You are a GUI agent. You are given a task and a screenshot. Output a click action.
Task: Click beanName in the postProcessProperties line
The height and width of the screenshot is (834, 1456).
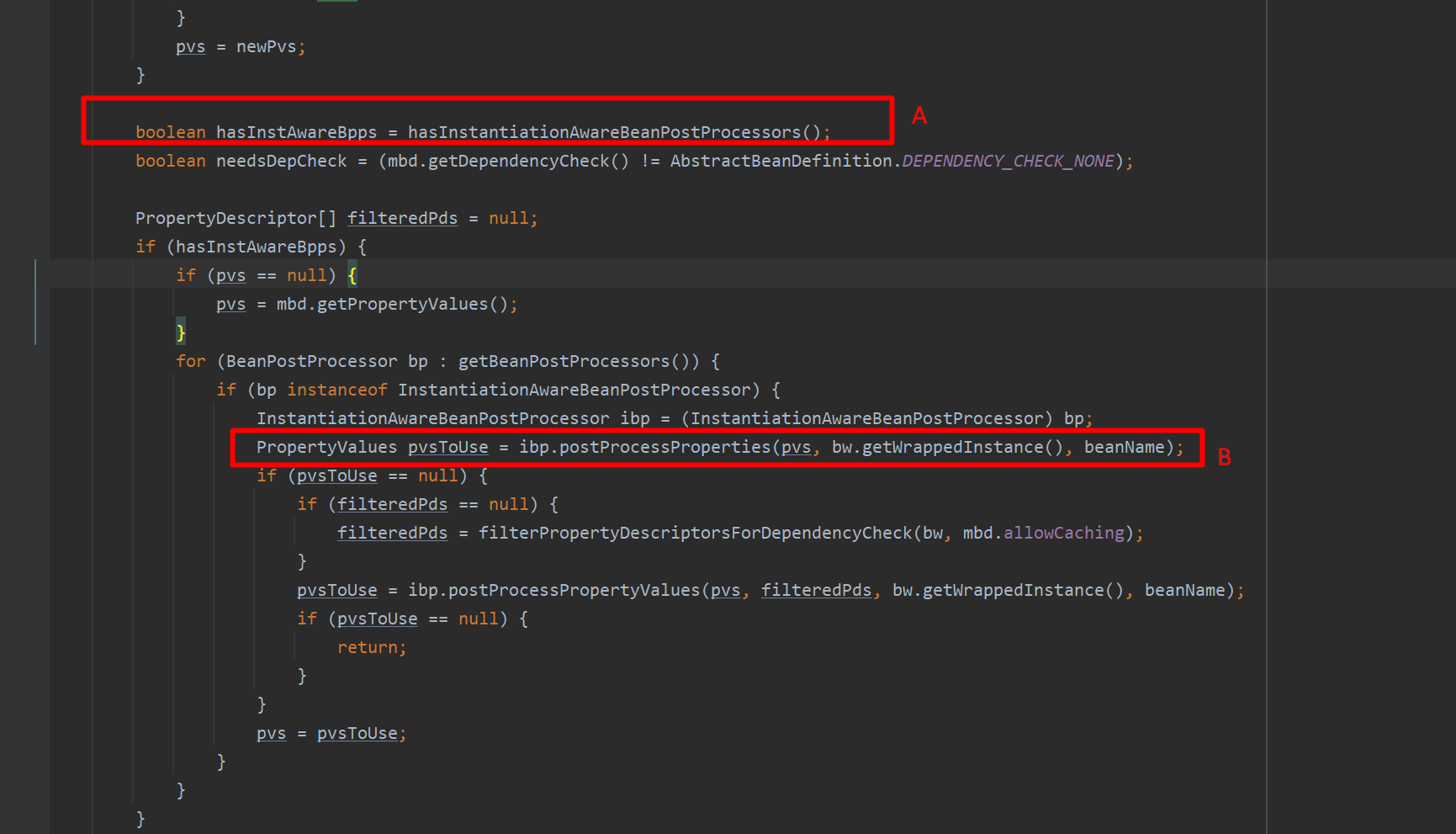point(1125,447)
